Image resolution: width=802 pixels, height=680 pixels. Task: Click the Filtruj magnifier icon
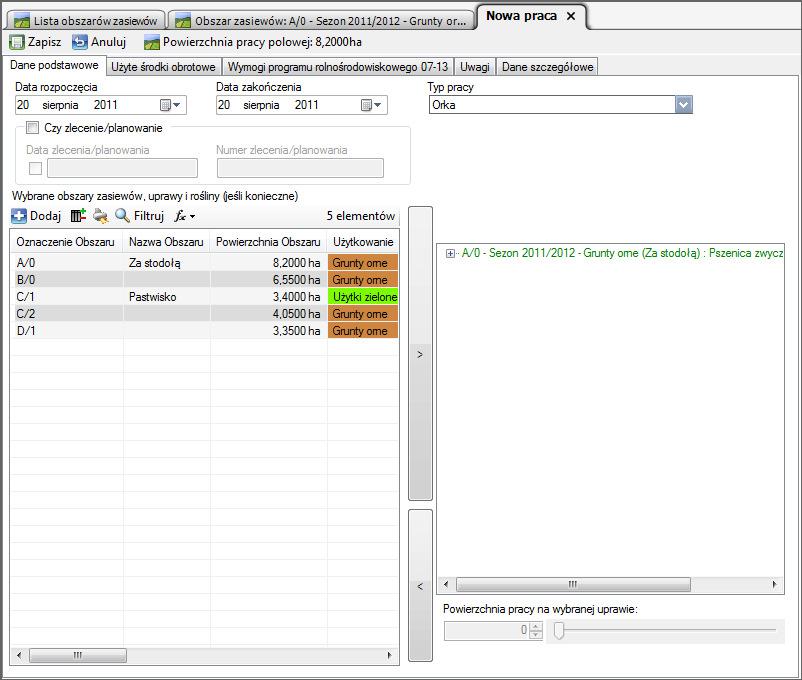click(x=122, y=216)
